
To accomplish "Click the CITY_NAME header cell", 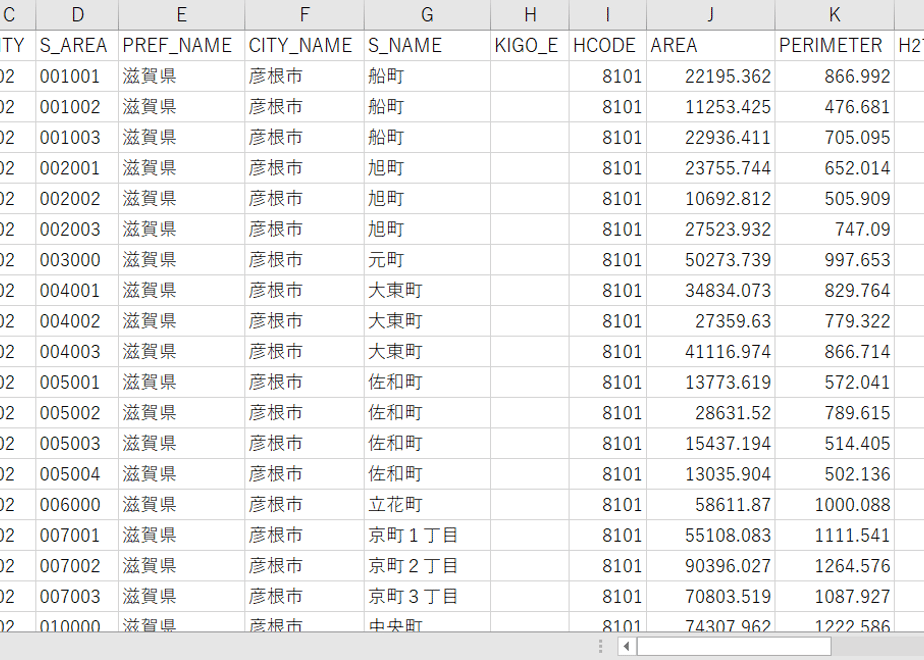I will point(305,45).
